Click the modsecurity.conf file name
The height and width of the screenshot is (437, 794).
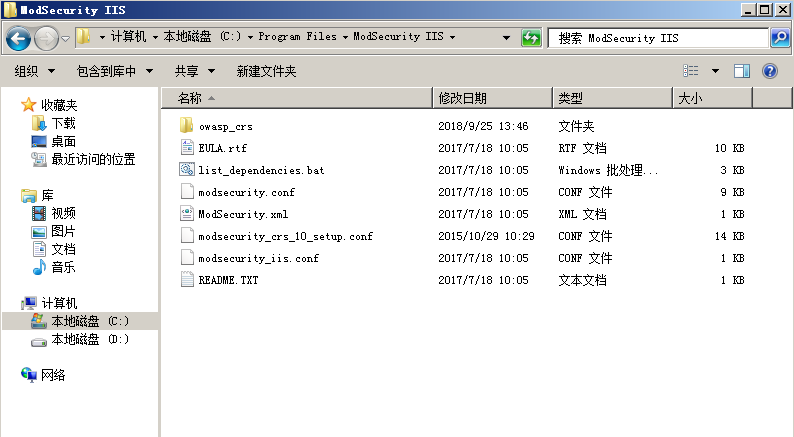[247, 192]
